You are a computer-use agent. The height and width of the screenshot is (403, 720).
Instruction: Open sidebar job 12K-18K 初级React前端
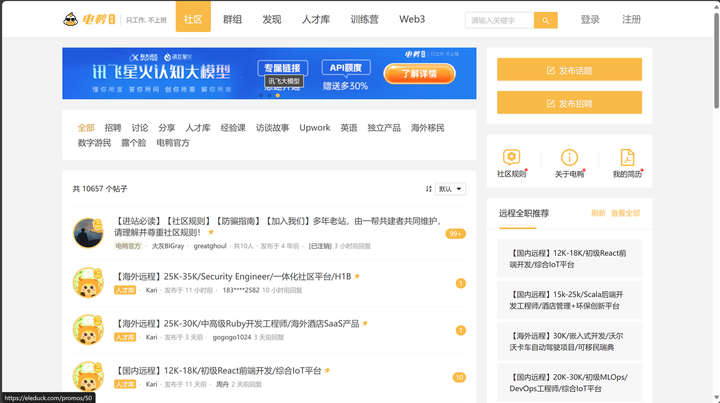[x=569, y=258]
